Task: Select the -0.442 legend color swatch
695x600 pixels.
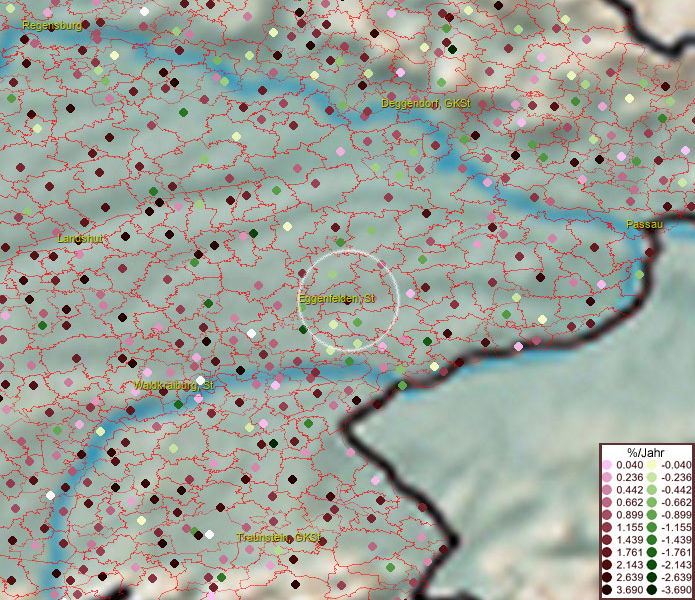Action: [650, 491]
